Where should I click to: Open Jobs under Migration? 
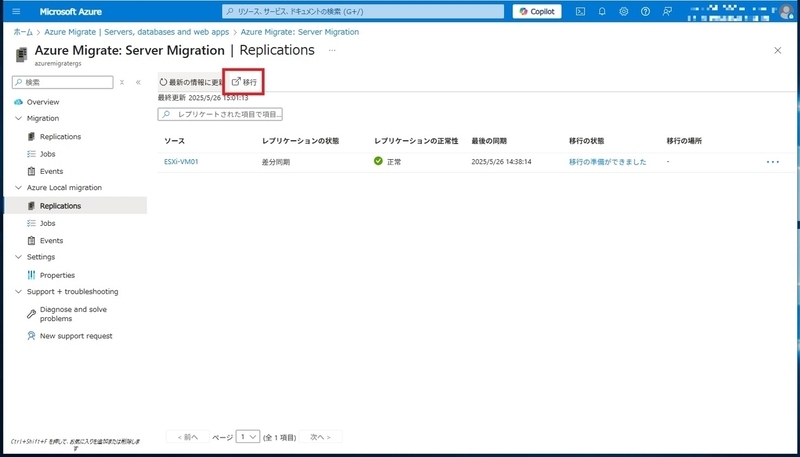(x=47, y=154)
